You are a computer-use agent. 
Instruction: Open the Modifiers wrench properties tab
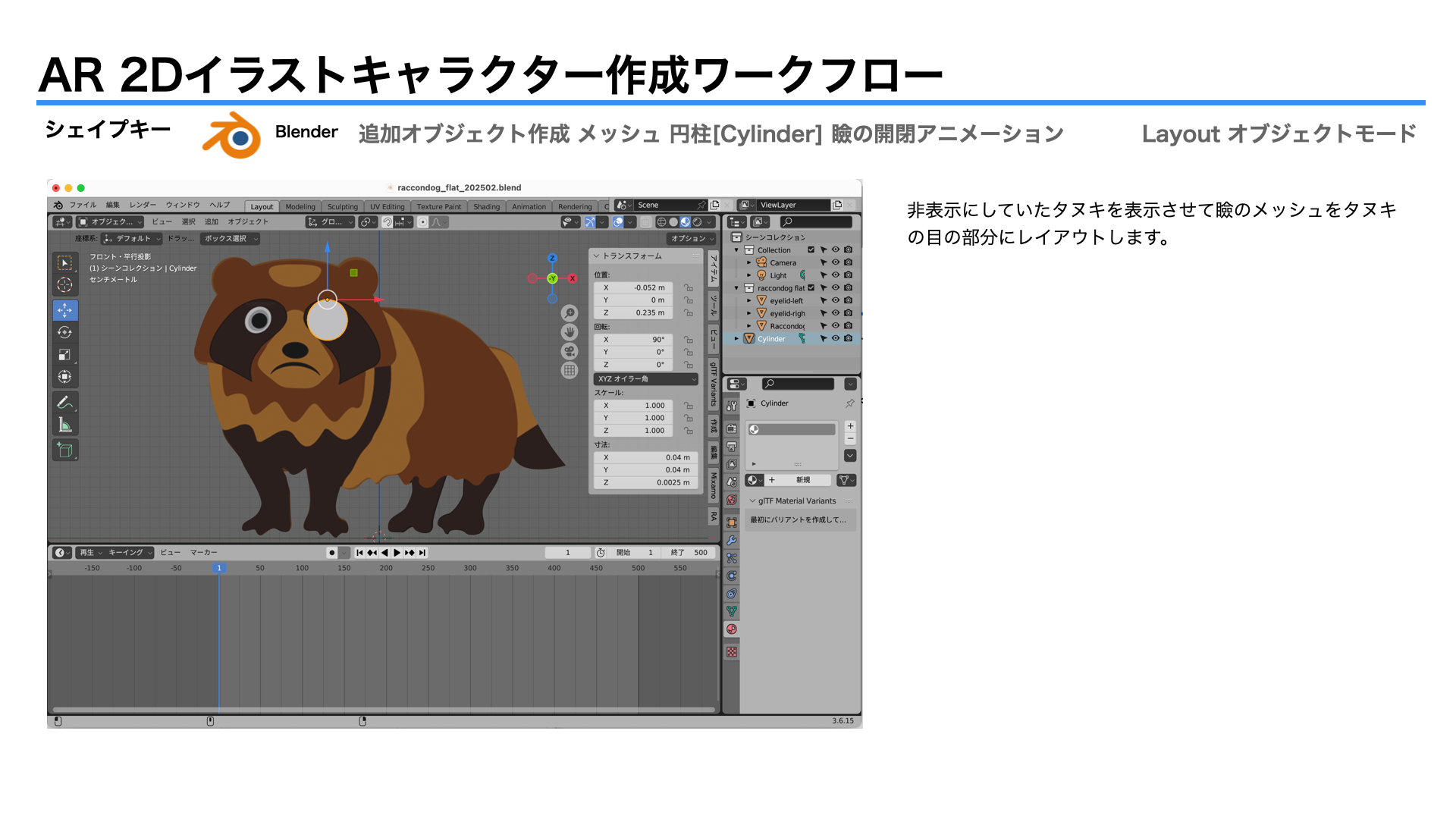[x=732, y=540]
